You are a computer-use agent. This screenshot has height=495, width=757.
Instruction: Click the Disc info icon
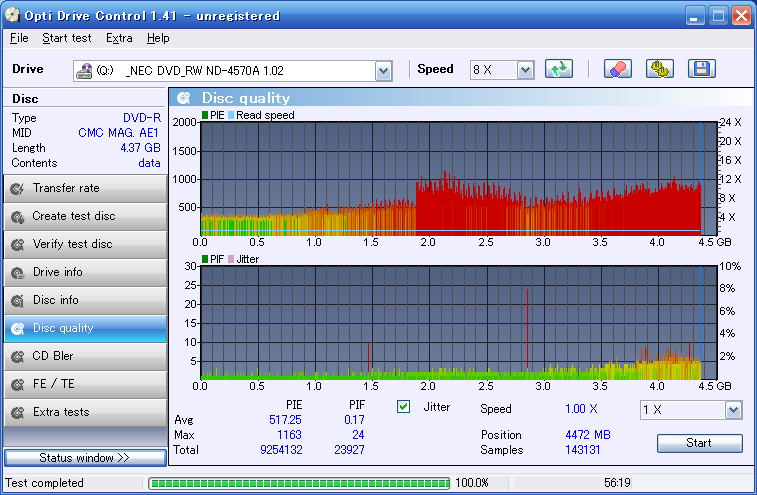click(x=17, y=301)
